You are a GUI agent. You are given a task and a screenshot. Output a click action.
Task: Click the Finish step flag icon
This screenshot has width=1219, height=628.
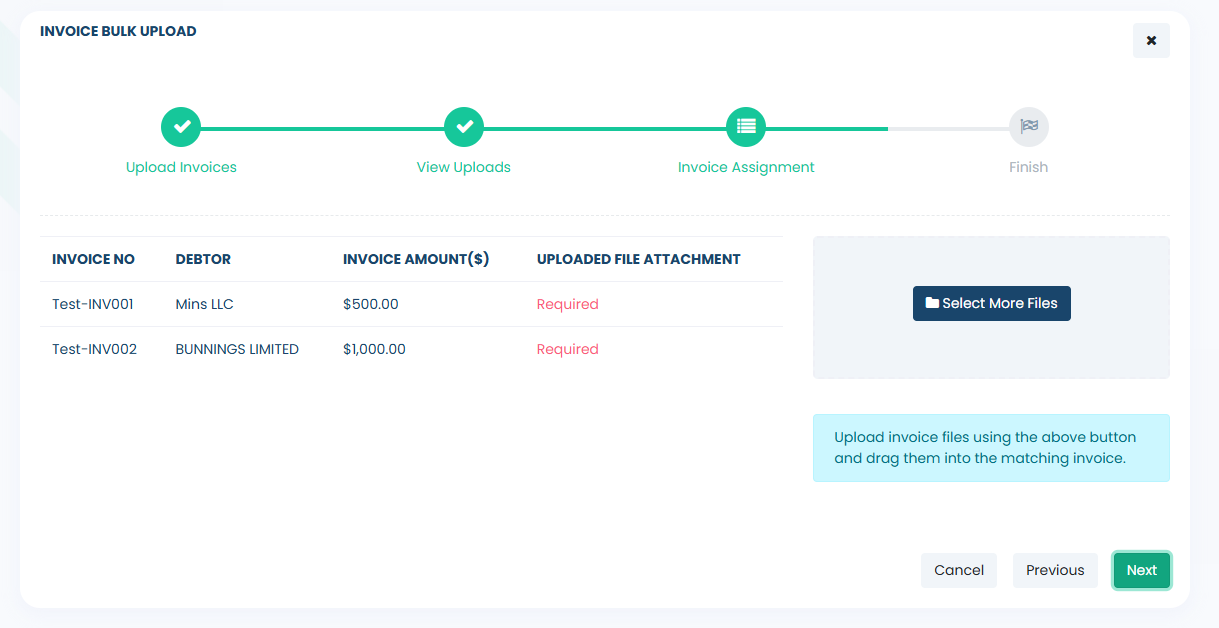coord(1029,127)
